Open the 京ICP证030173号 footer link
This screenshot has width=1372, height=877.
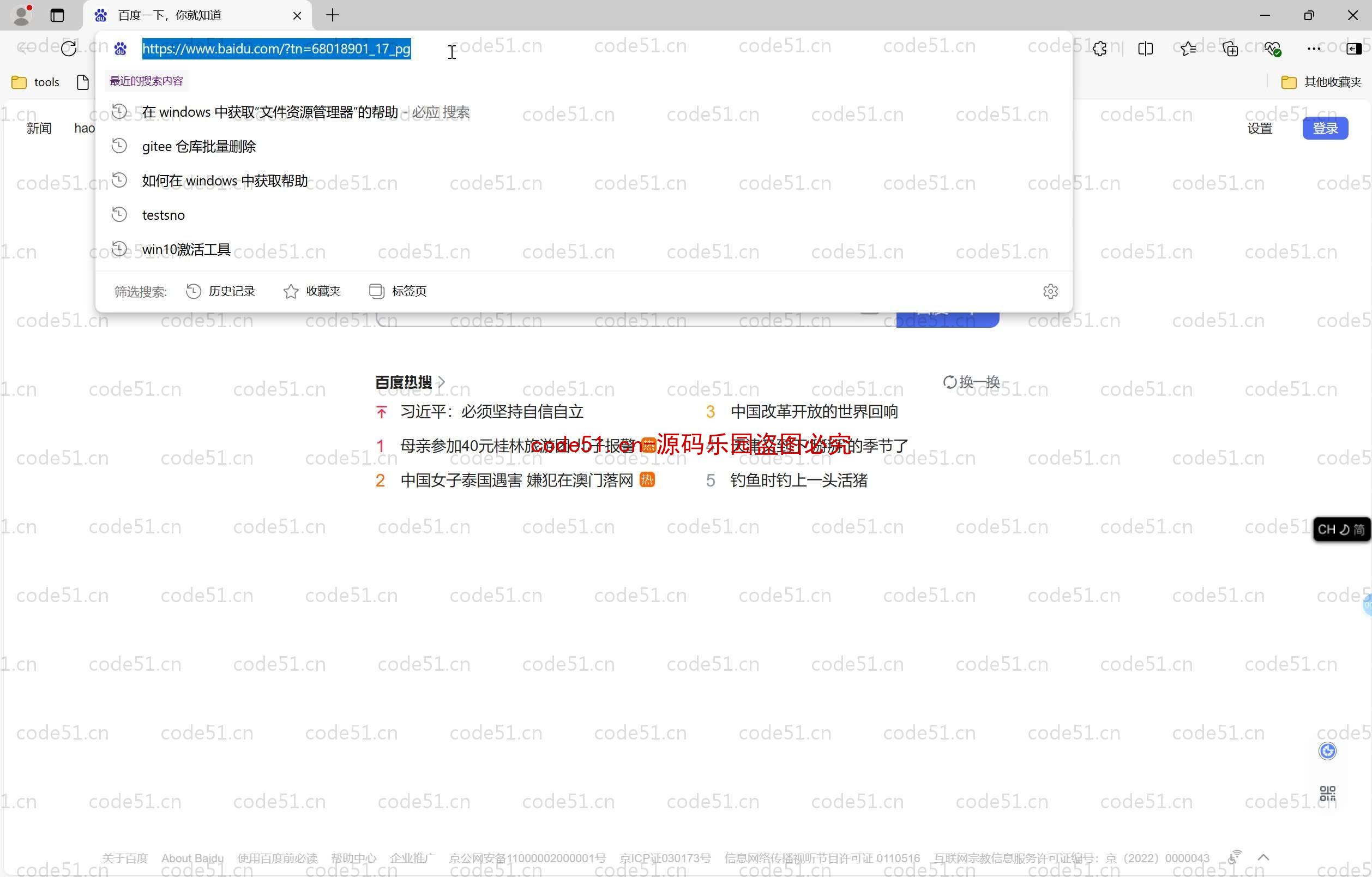tap(664, 858)
